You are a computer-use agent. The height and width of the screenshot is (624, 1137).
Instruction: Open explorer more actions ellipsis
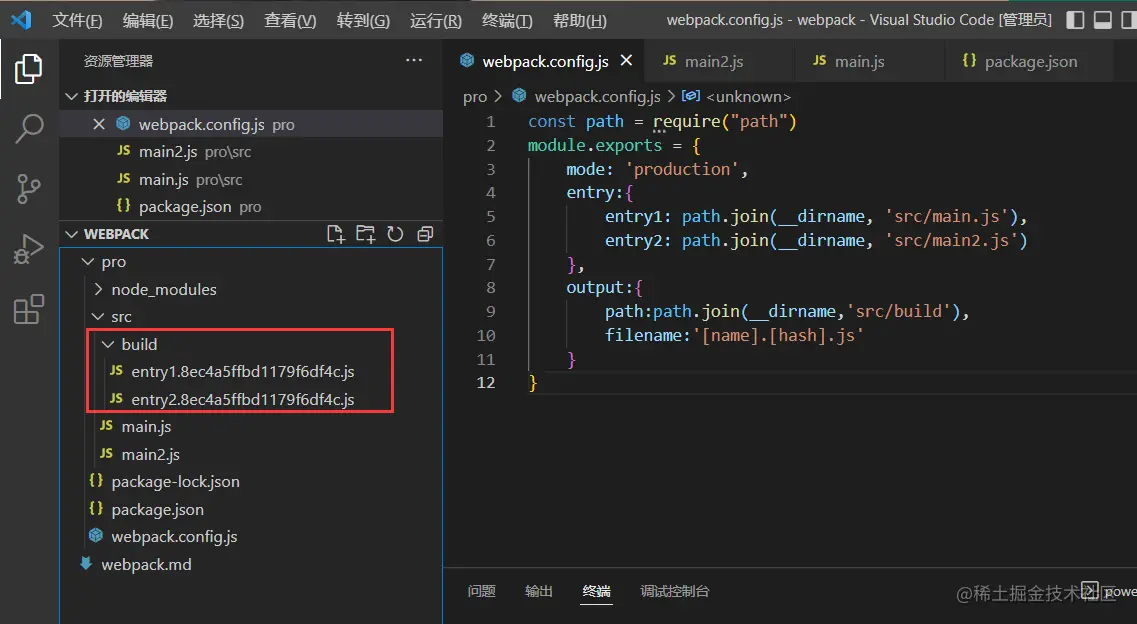pyautogui.click(x=414, y=60)
